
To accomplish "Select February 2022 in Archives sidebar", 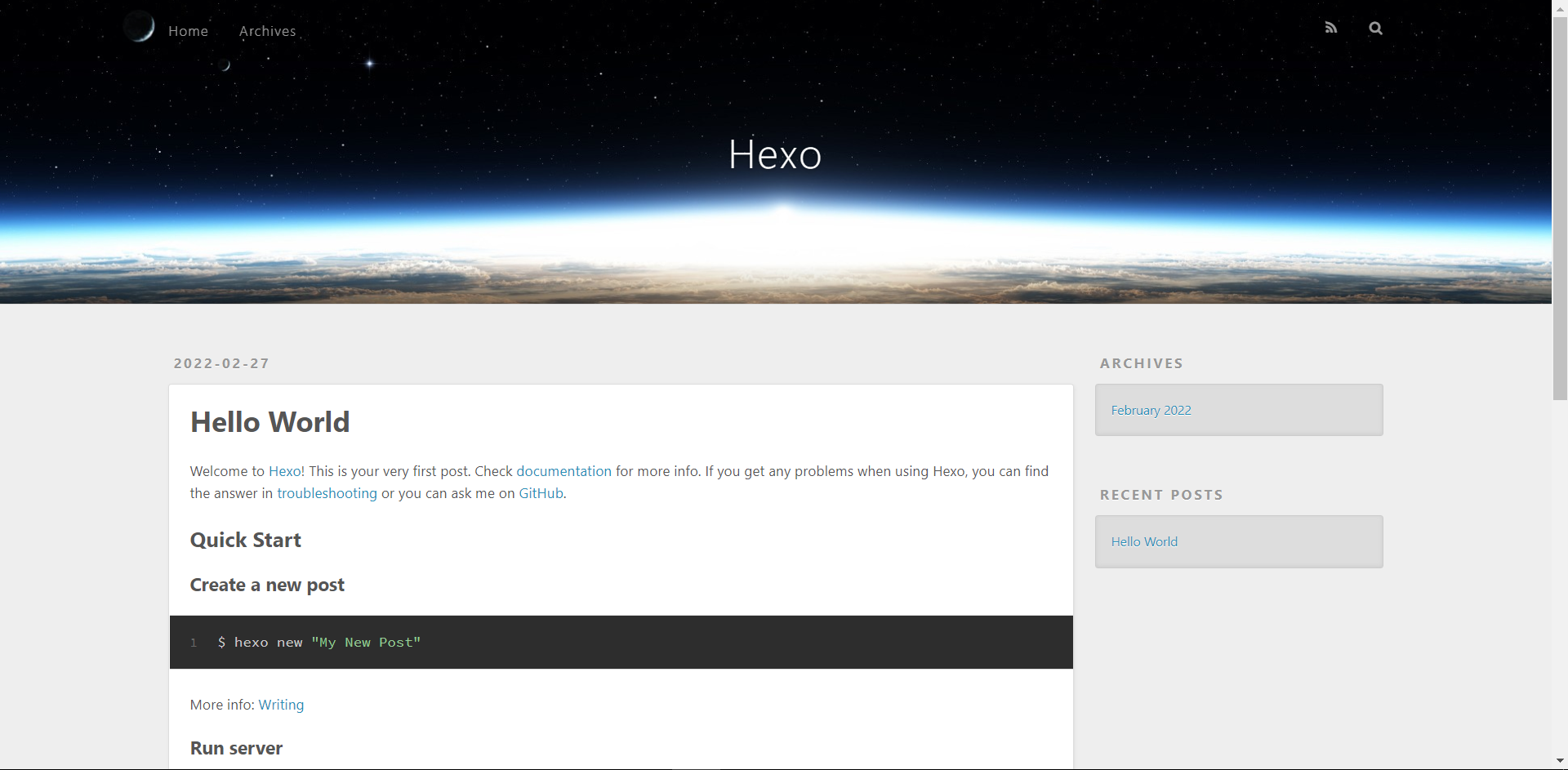I will click(1151, 410).
